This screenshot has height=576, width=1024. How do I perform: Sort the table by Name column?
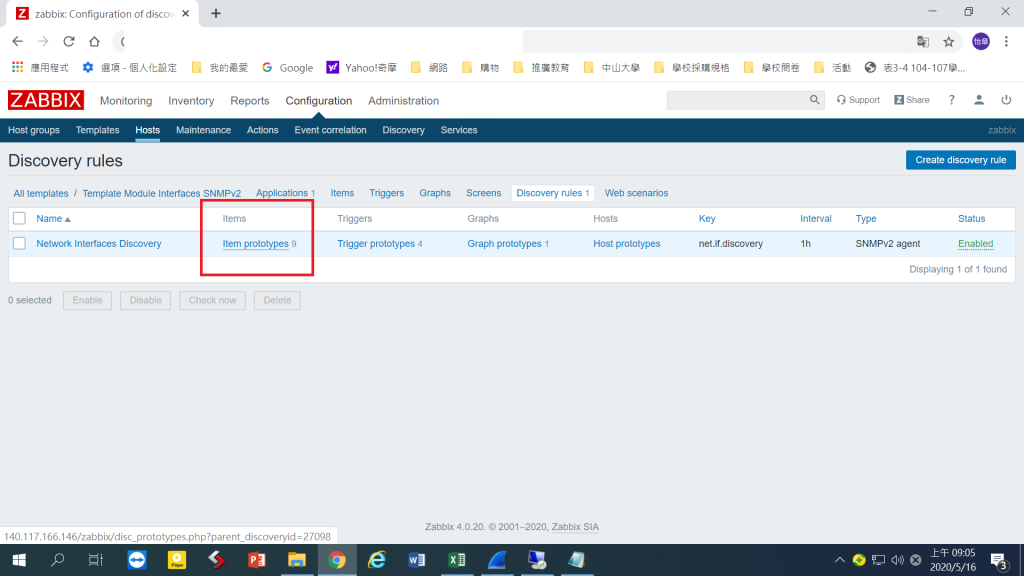pyautogui.click(x=53, y=219)
